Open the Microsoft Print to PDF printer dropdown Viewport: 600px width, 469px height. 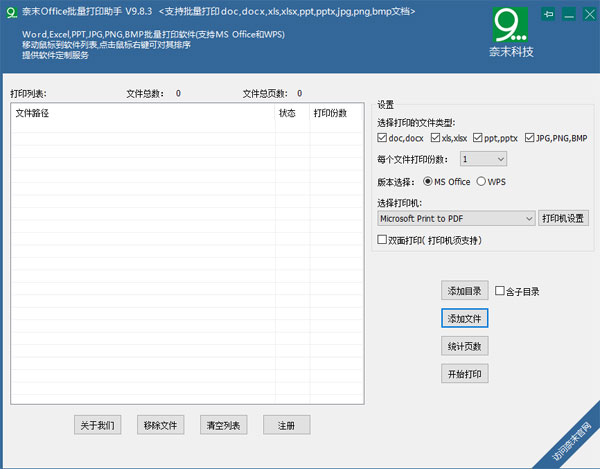coord(456,218)
